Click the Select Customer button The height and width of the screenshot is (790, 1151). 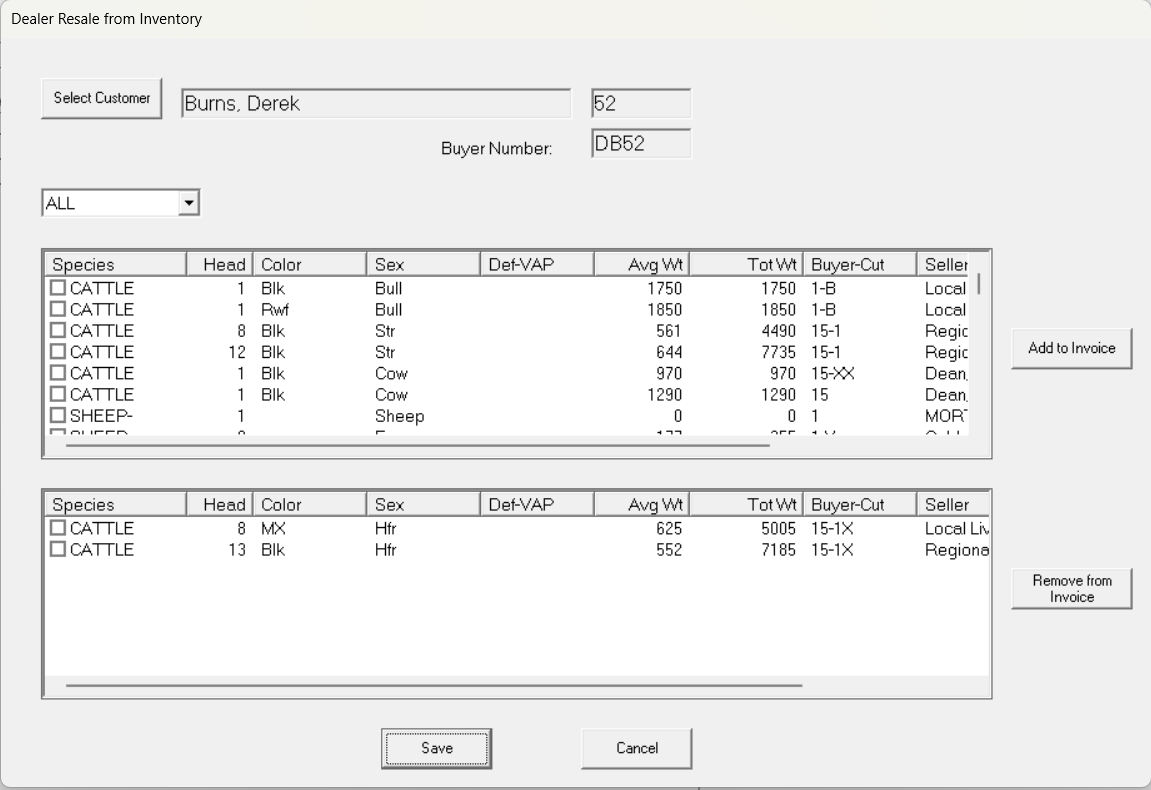pos(100,97)
